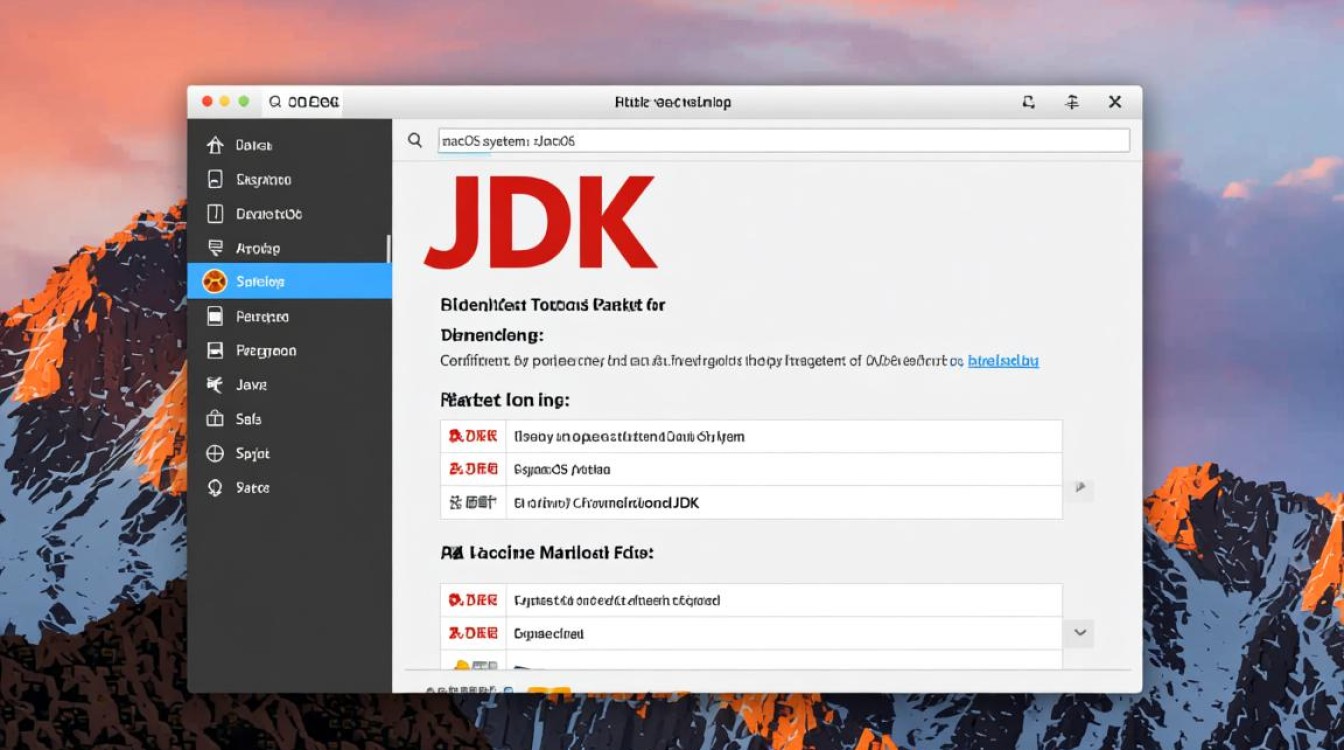
Task: Open the Java sidebar item
Action: (x=251, y=385)
